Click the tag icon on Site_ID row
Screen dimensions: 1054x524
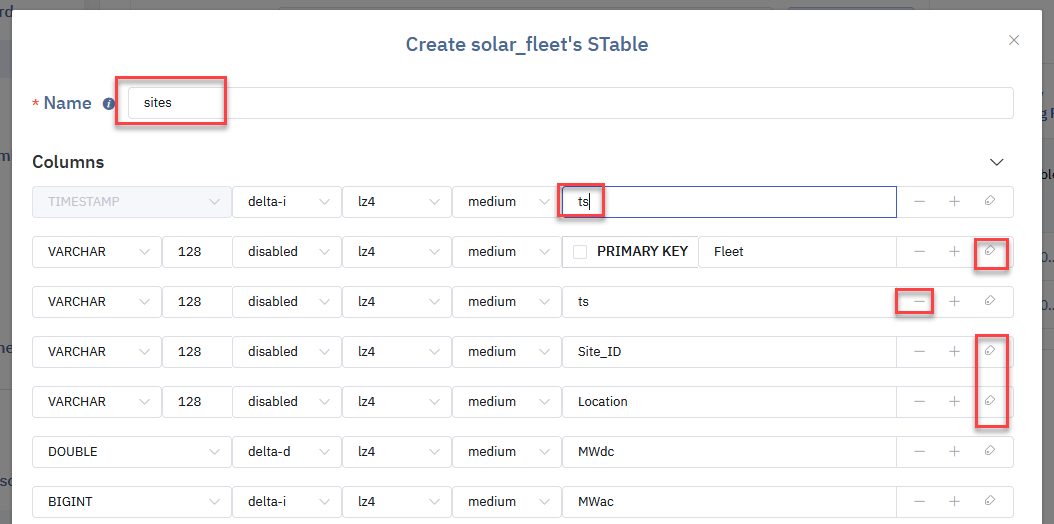(989, 351)
